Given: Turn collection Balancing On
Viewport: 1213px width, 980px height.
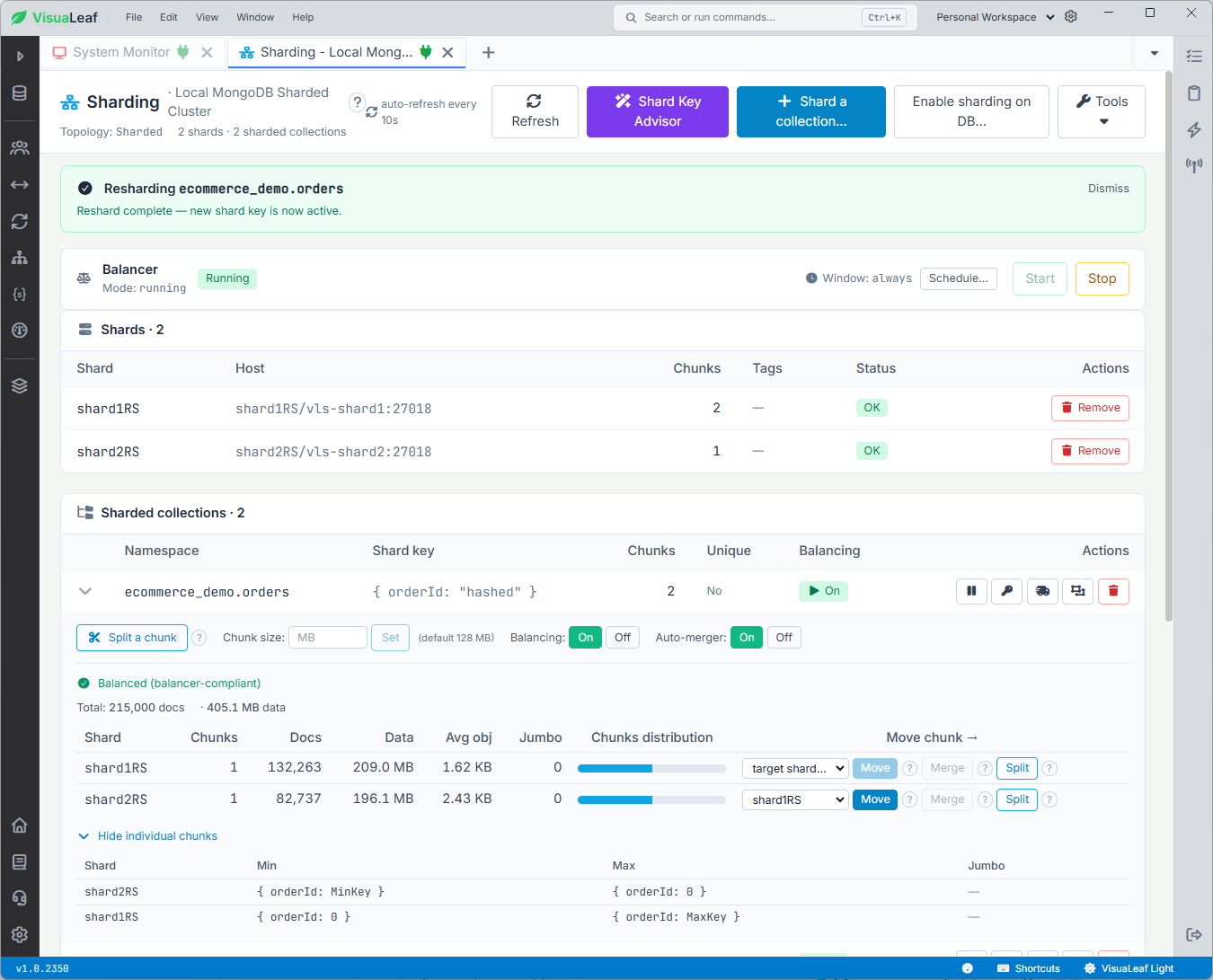Looking at the screenshot, I should click(586, 638).
